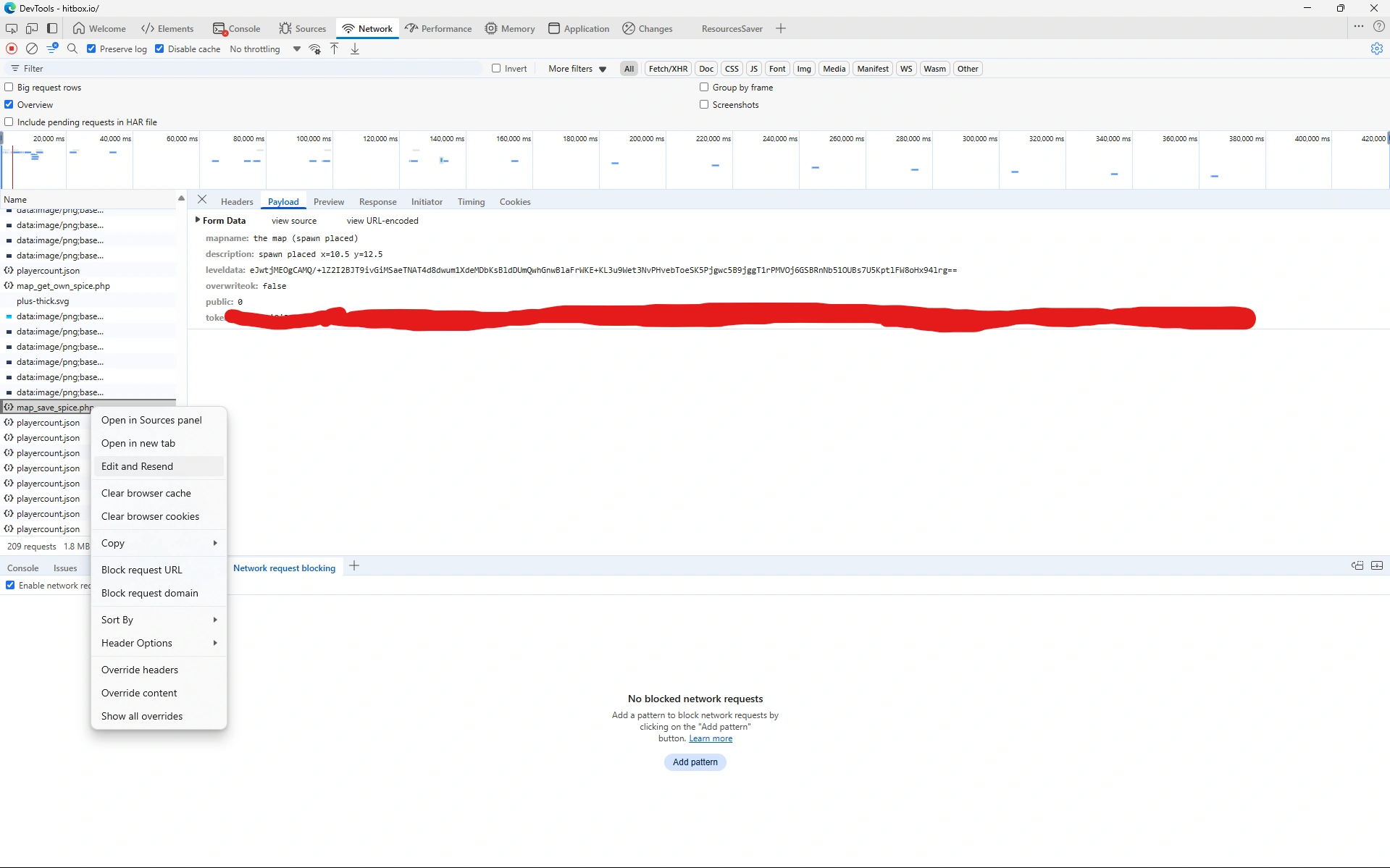Click the Add pattern button
Screen dimensions: 1390x868
click(x=695, y=762)
